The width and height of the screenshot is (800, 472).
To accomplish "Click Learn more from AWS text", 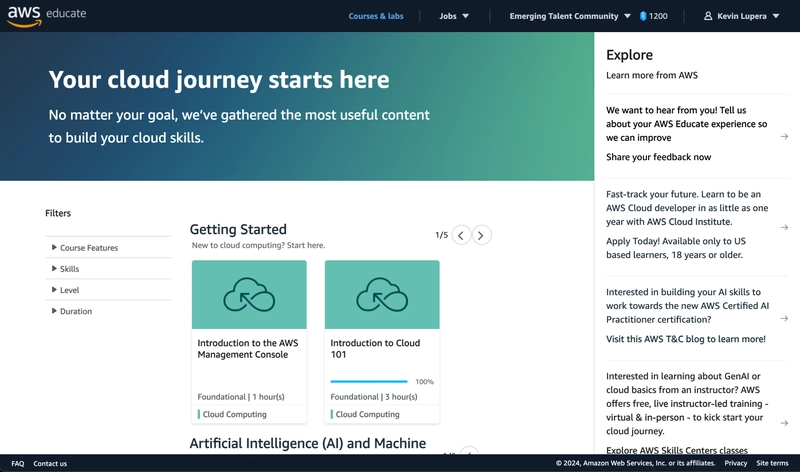I will click(x=652, y=75).
